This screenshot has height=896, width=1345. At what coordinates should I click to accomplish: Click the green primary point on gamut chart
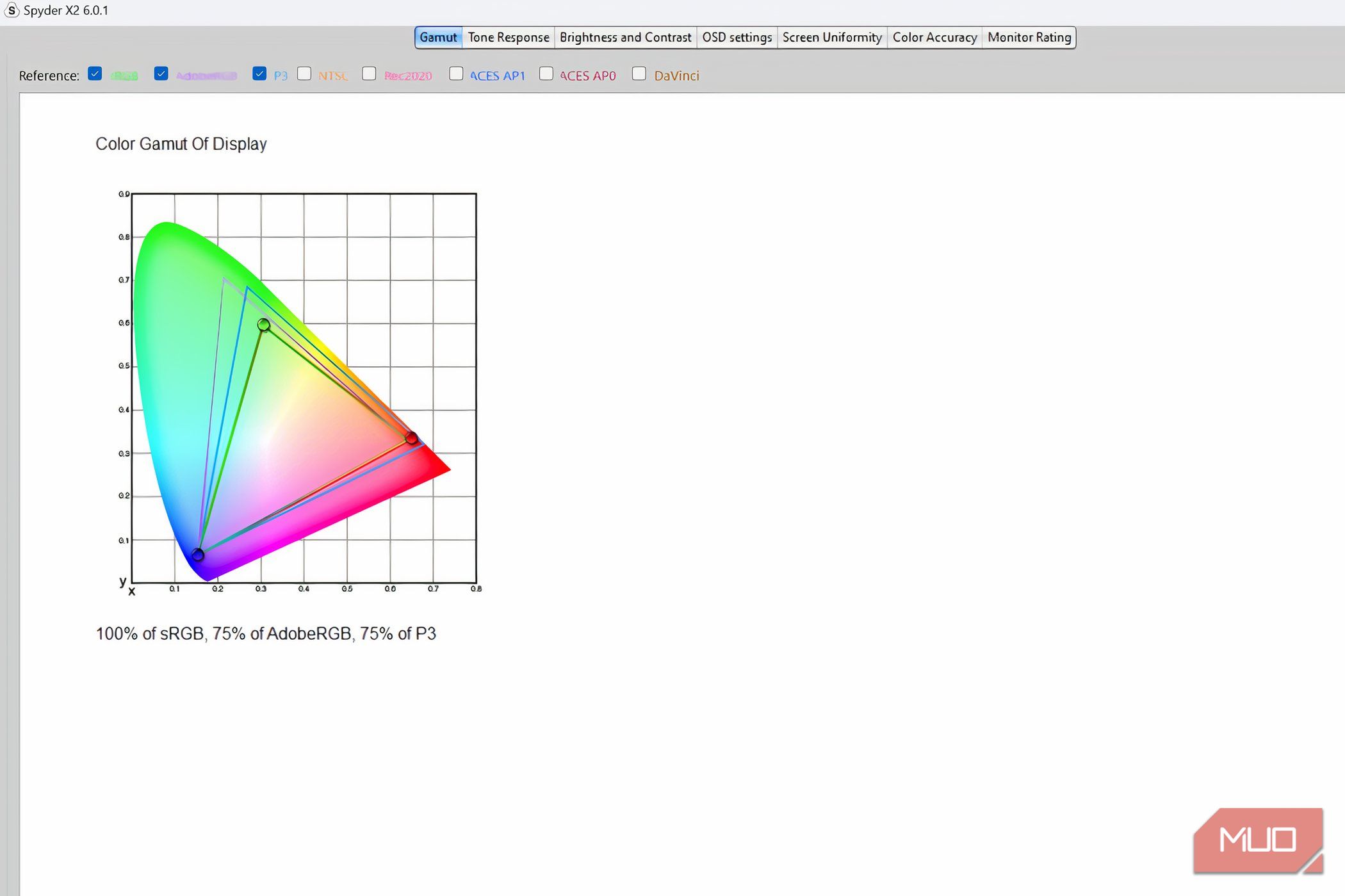[263, 325]
